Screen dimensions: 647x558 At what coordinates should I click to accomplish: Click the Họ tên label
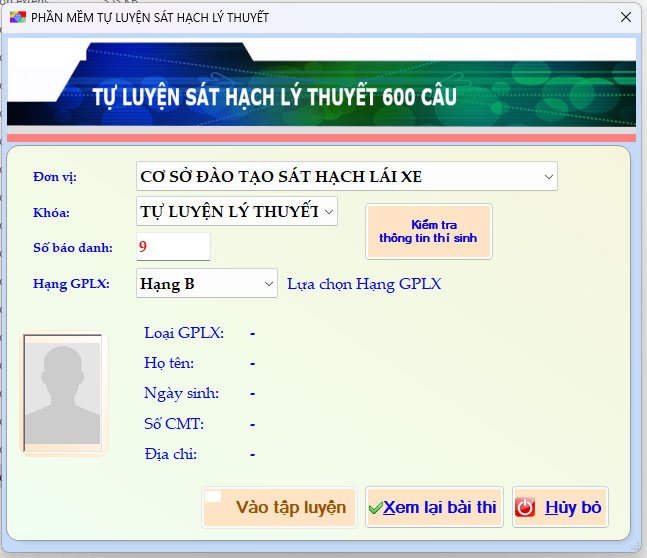click(x=169, y=363)
